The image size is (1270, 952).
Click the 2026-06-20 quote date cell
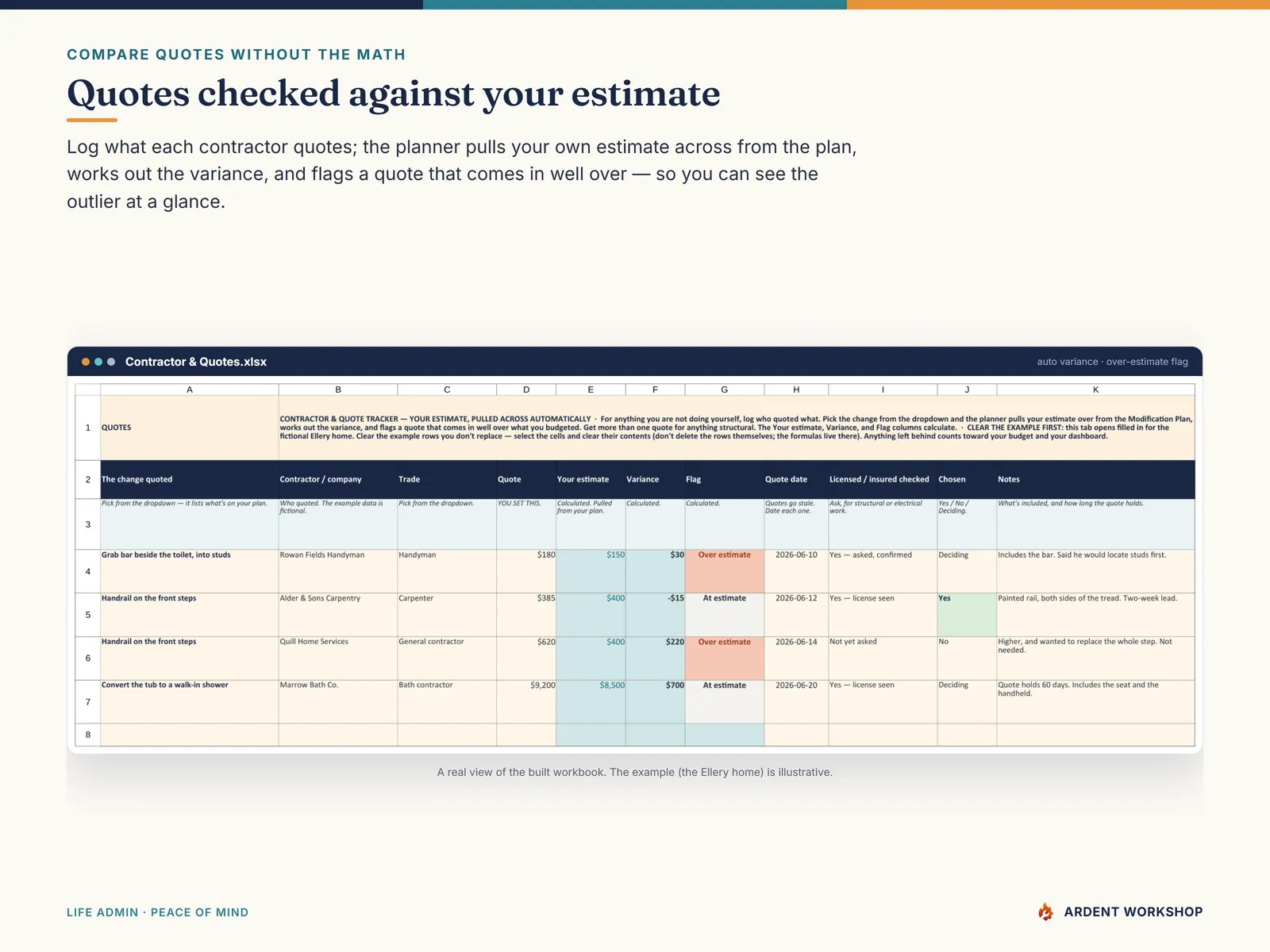(796, 701)
